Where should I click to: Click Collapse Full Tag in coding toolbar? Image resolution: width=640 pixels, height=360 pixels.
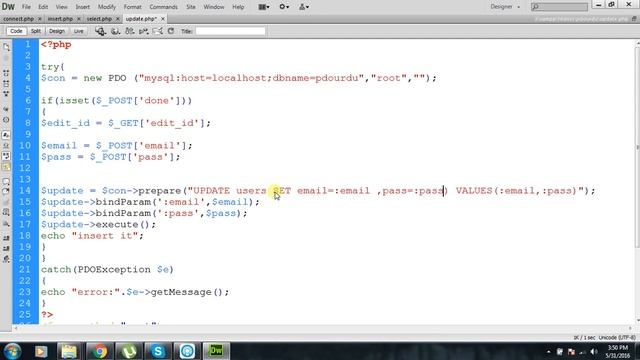(6, 73)
